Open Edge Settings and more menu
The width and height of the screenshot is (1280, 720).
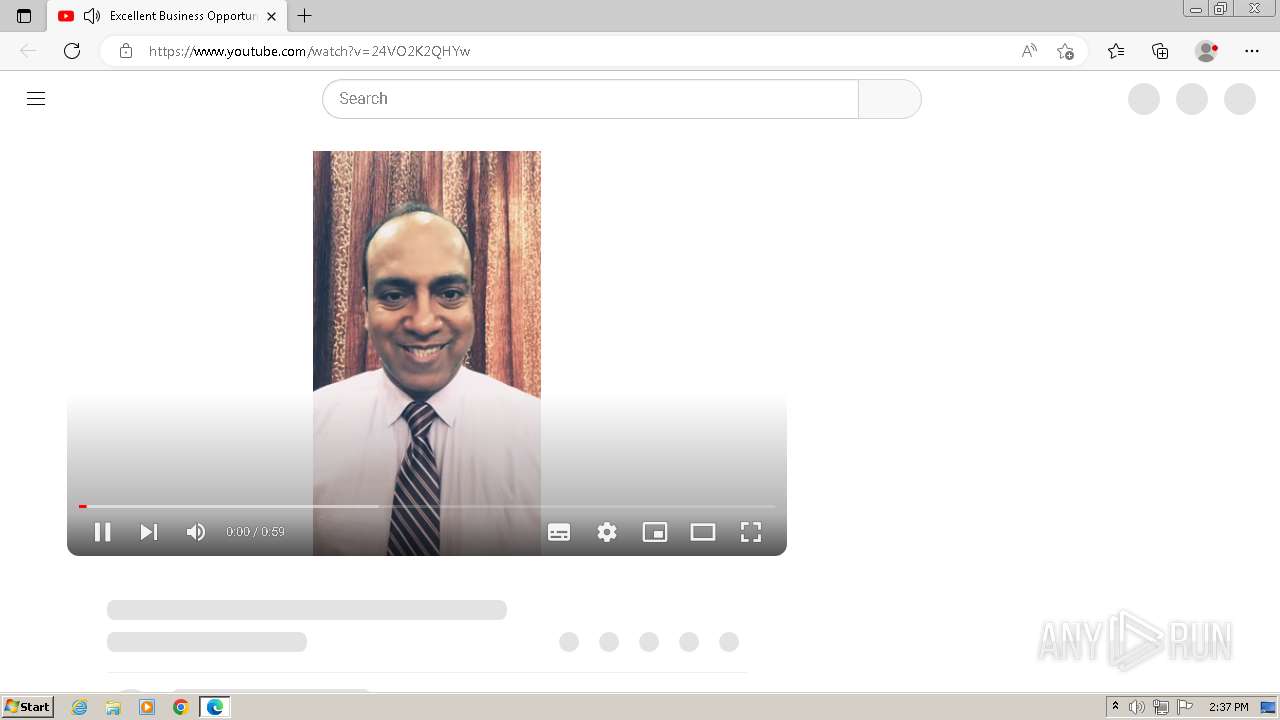coord(1252,51)
